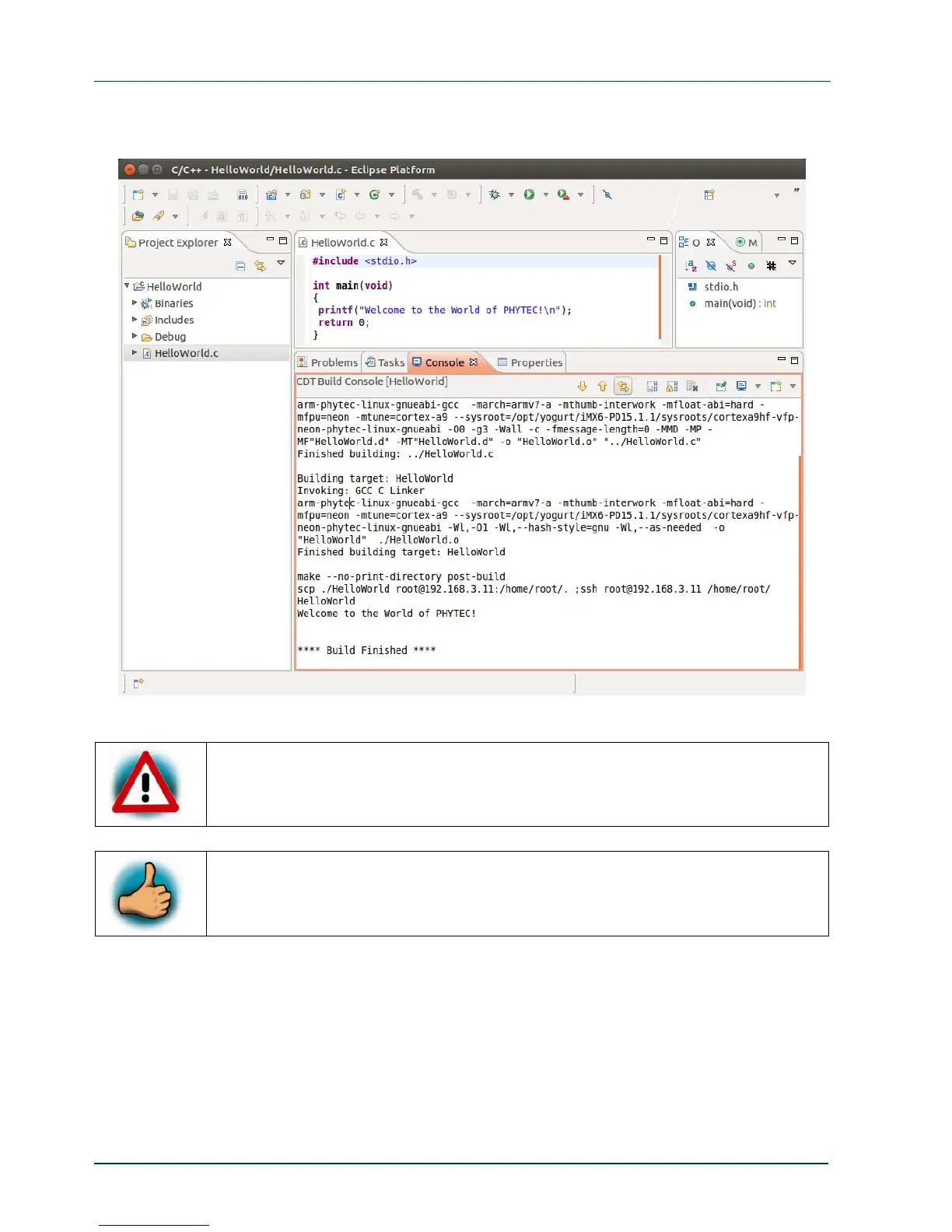Open the New Class dropdown arrow
Image resolution: width=952 pixels, height=1232 pixels.
391,194
